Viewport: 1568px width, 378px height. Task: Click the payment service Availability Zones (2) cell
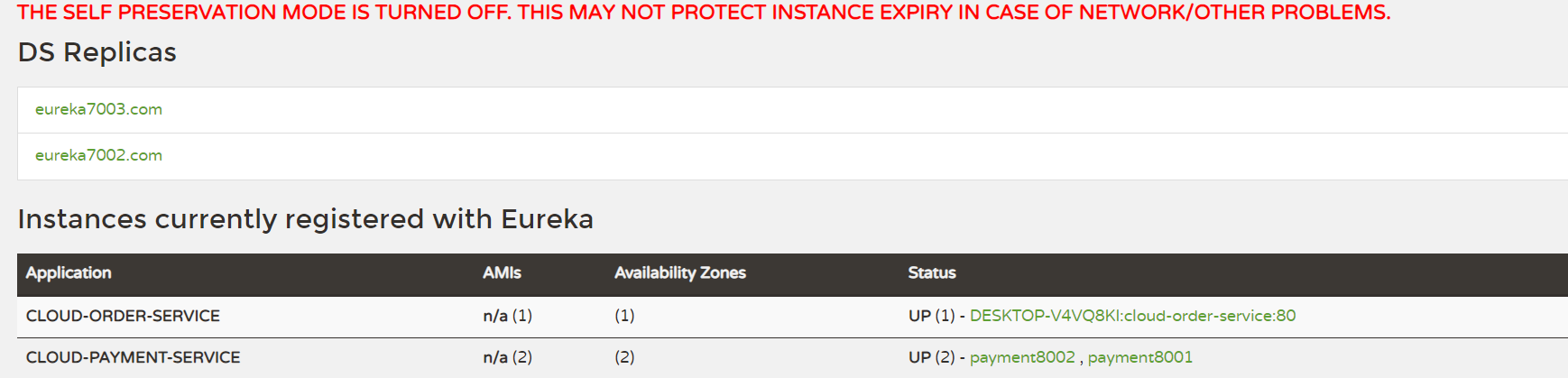click(624, 357)
